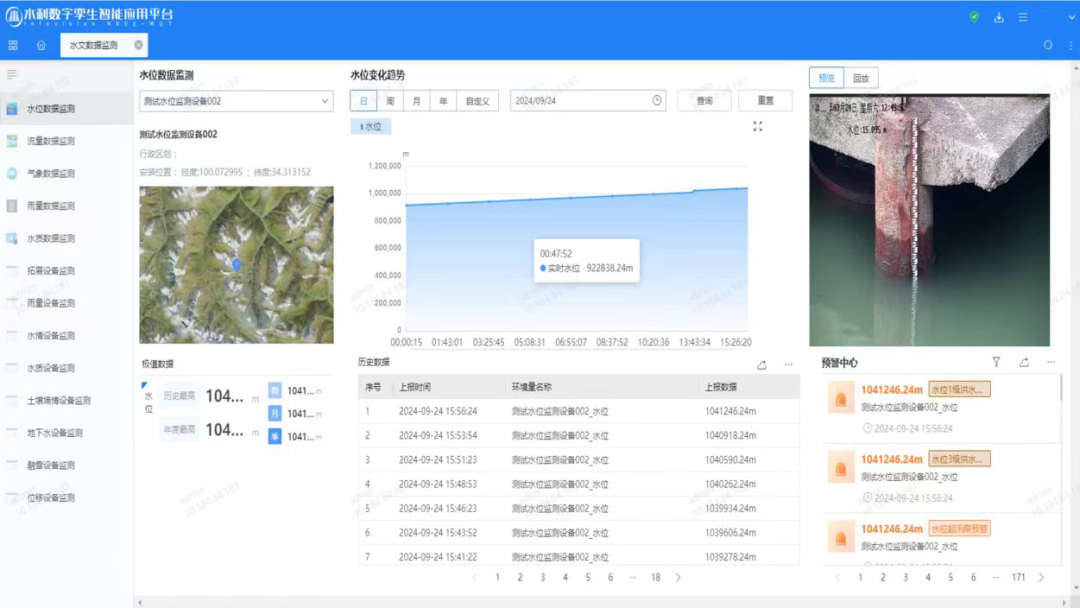Close the 水文数据监测 tab
This screenshot has height=608, width=1080.
pos(138,45)
